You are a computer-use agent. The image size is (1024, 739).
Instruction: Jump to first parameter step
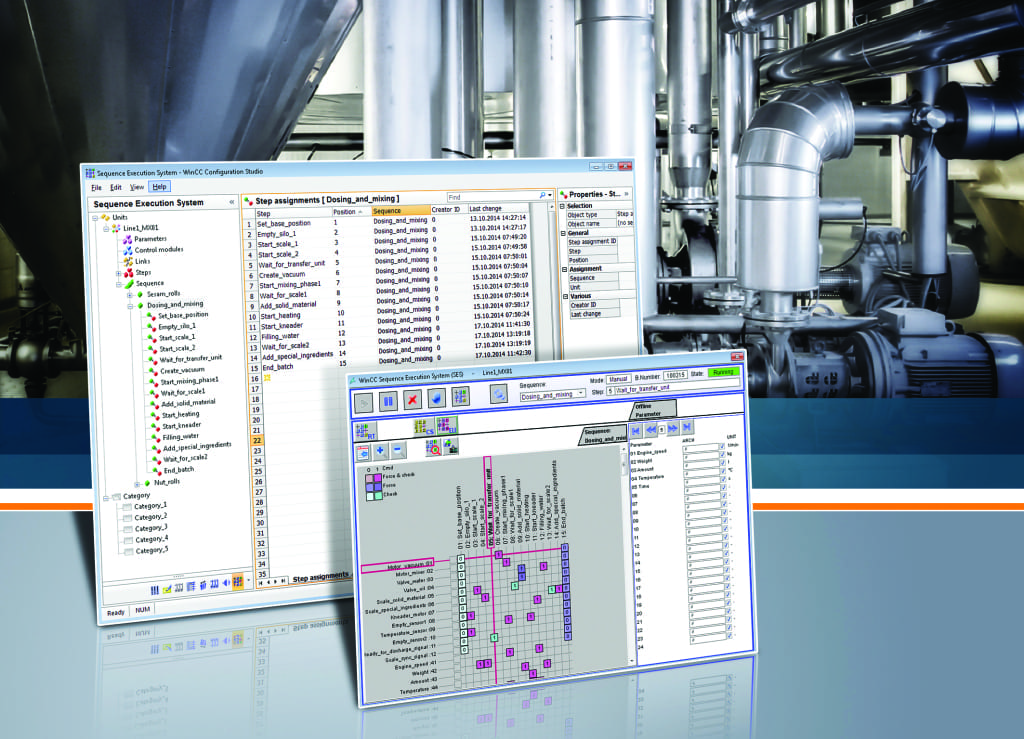click(x=635, y=431)
